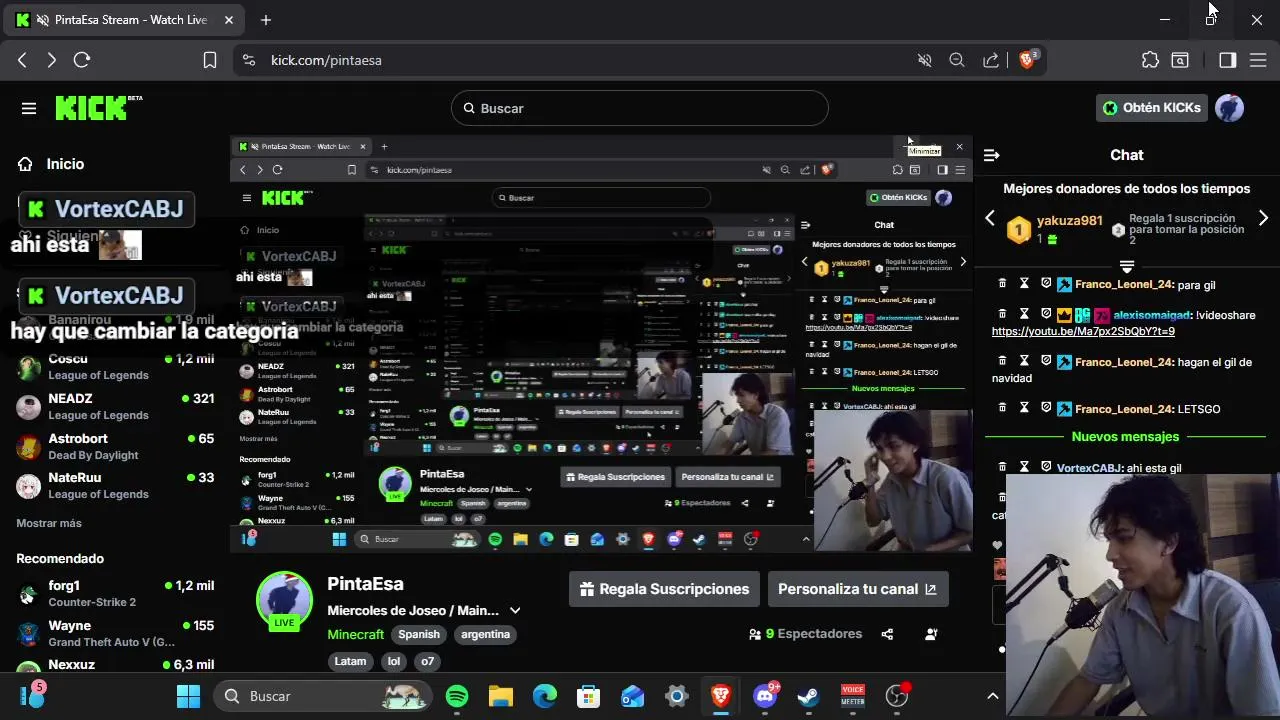This screenshot has width=1280, height=720.
Task: Open the Kick hamburger menu
Action: point(29,108)
